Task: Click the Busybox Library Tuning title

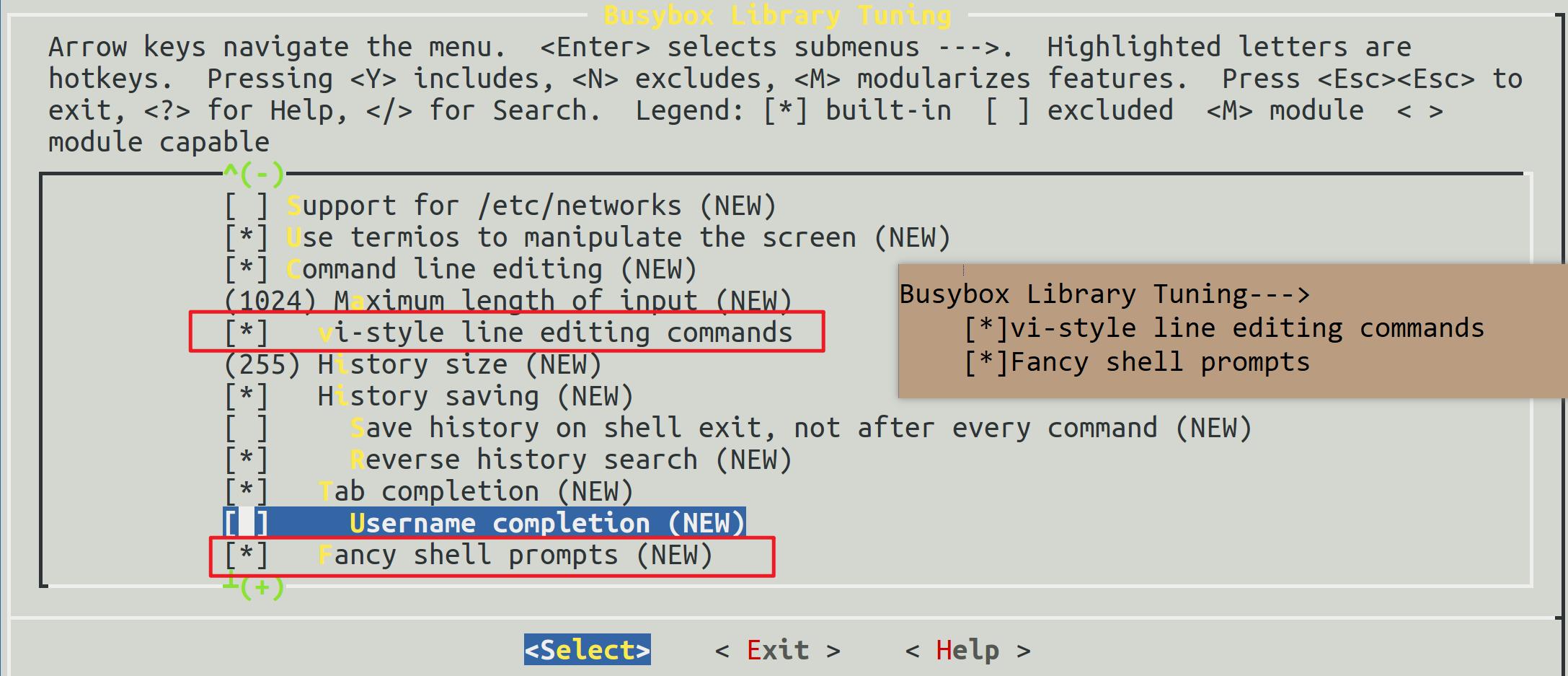Action: tap(777, 15)
